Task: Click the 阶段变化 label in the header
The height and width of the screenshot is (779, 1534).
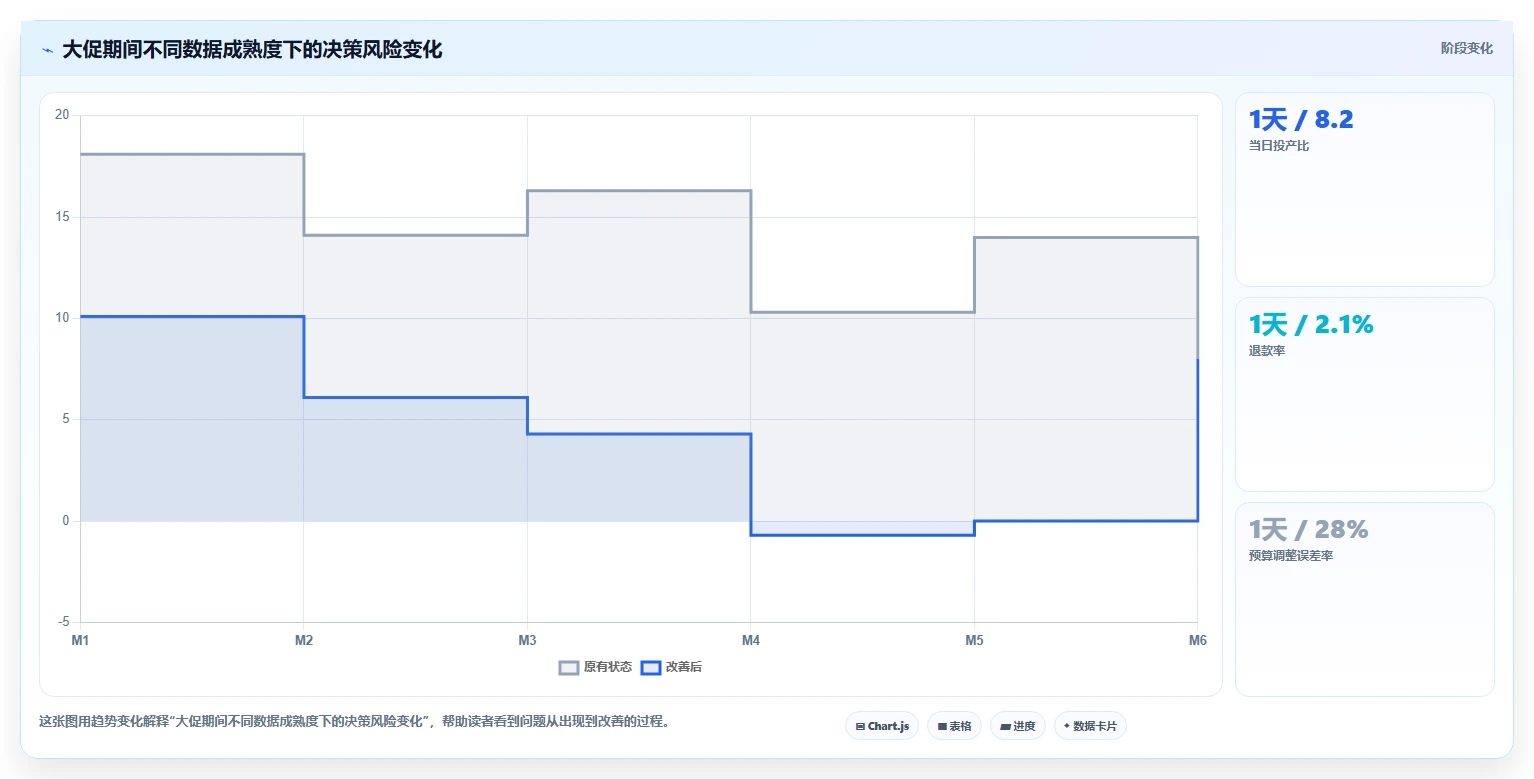Action: tap(1466, 48)
